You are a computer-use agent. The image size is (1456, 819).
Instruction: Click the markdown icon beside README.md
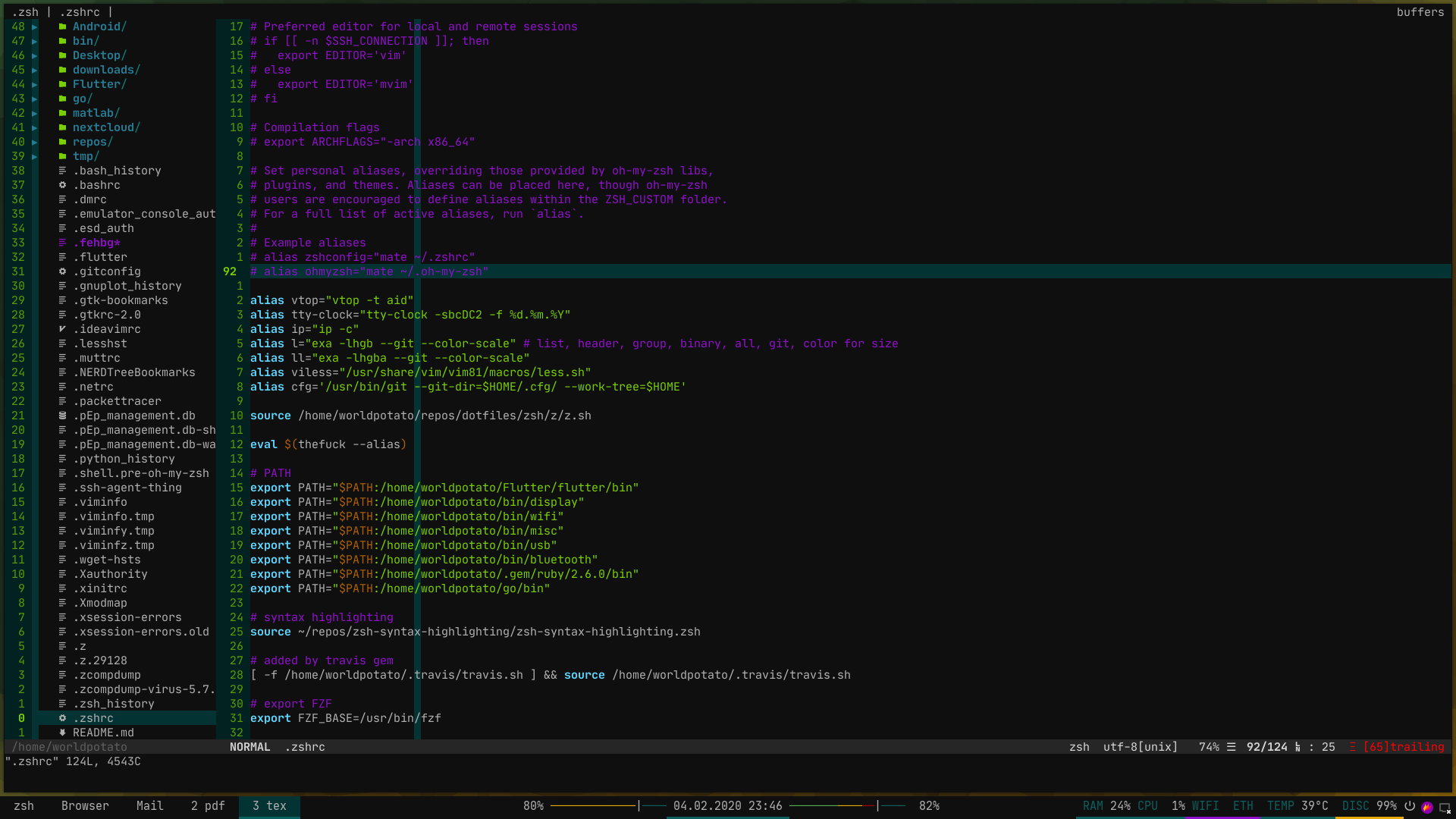click(62, 733)
